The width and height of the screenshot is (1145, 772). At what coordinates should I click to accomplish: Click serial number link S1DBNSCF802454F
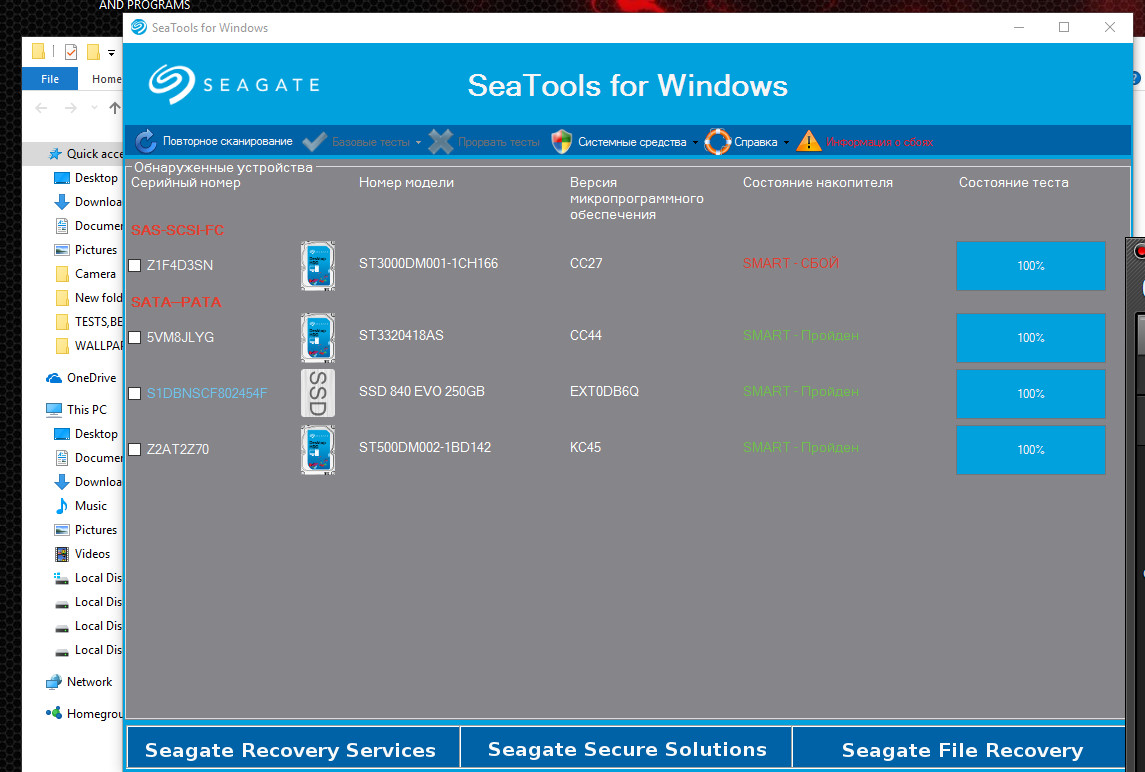[x=207, y=394]
